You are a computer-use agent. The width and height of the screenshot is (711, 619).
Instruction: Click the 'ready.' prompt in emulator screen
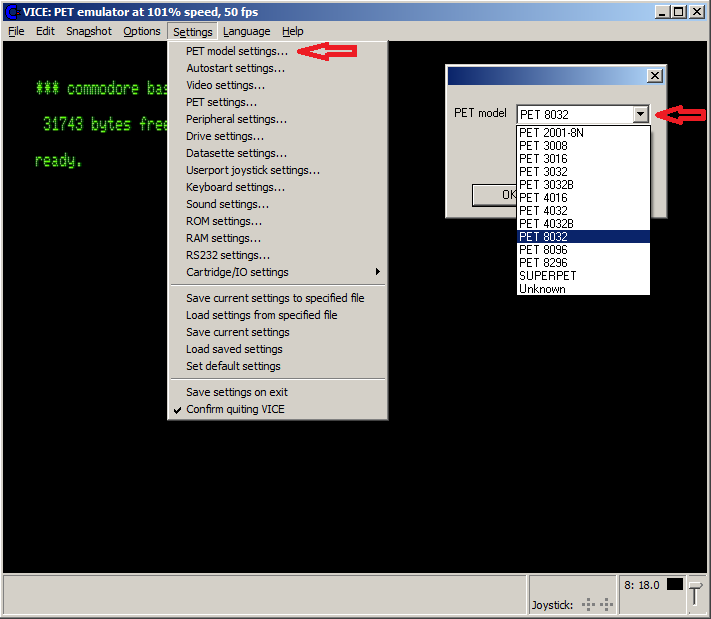tap(58, 160)
